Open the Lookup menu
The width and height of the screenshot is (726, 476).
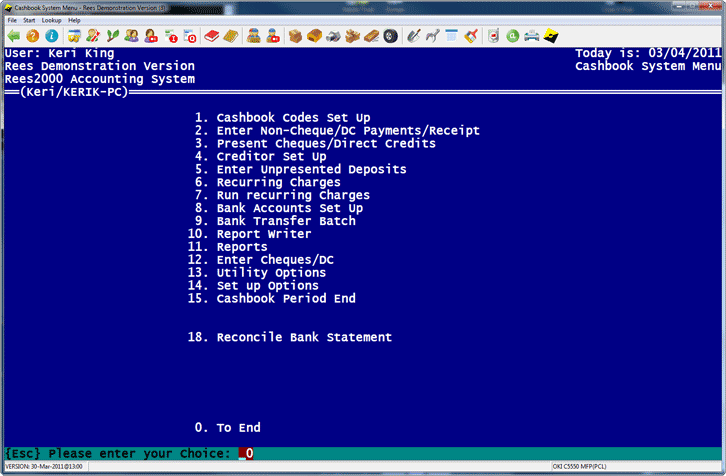(x=51, y=20)
